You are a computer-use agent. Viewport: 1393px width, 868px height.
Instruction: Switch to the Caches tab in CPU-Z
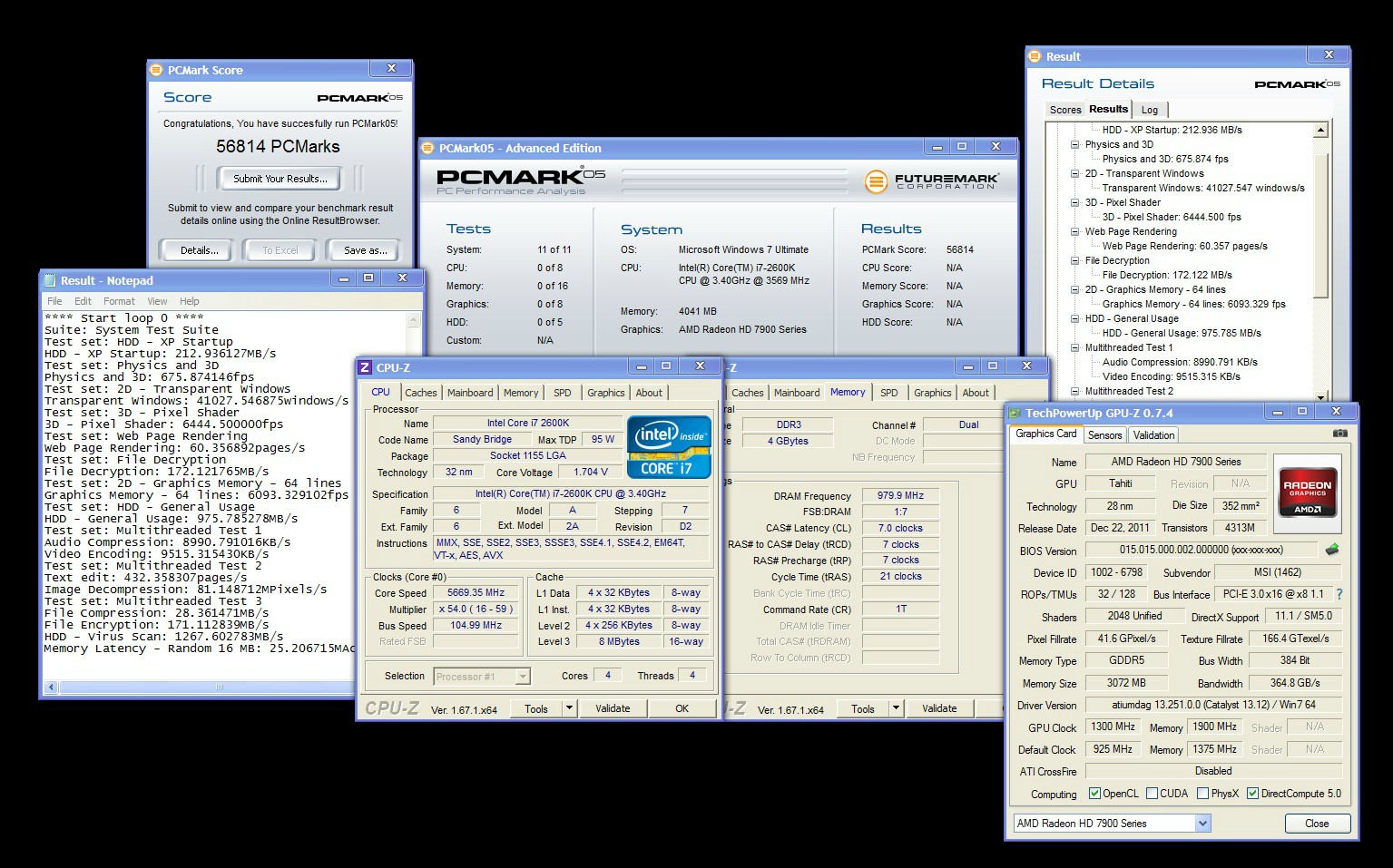(x=421, y=393)
